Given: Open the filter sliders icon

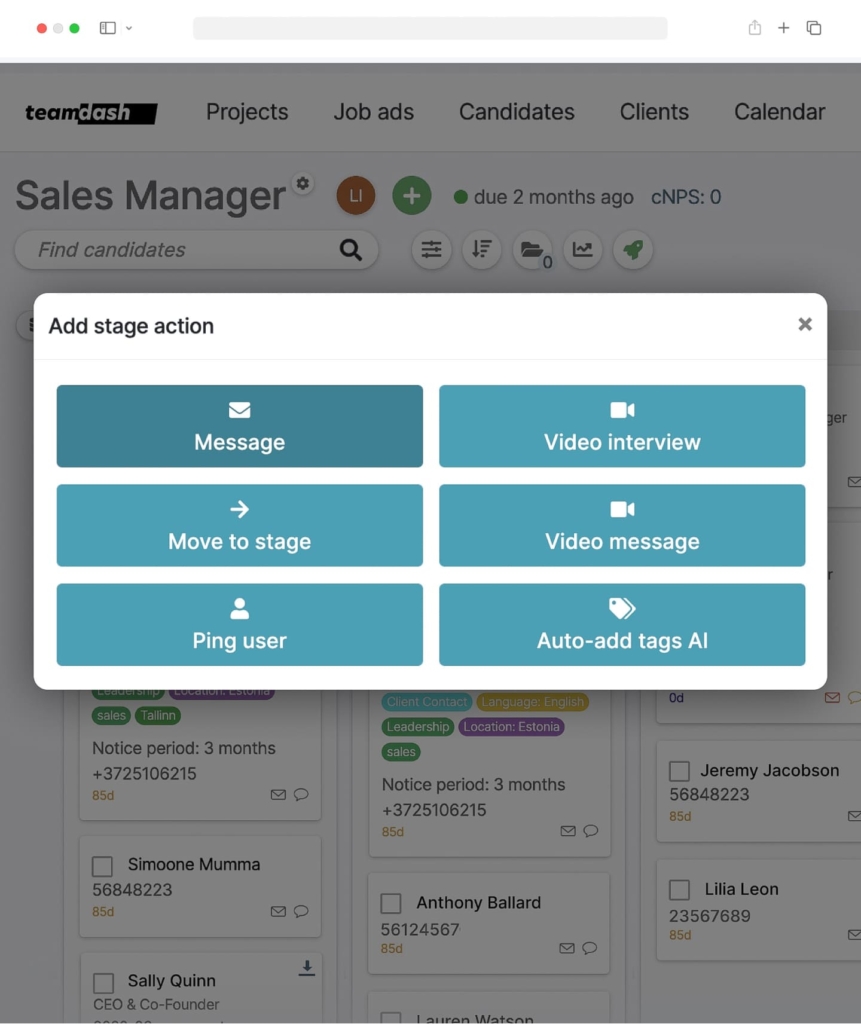Looking at the screenshot, I should click(431, 249).
